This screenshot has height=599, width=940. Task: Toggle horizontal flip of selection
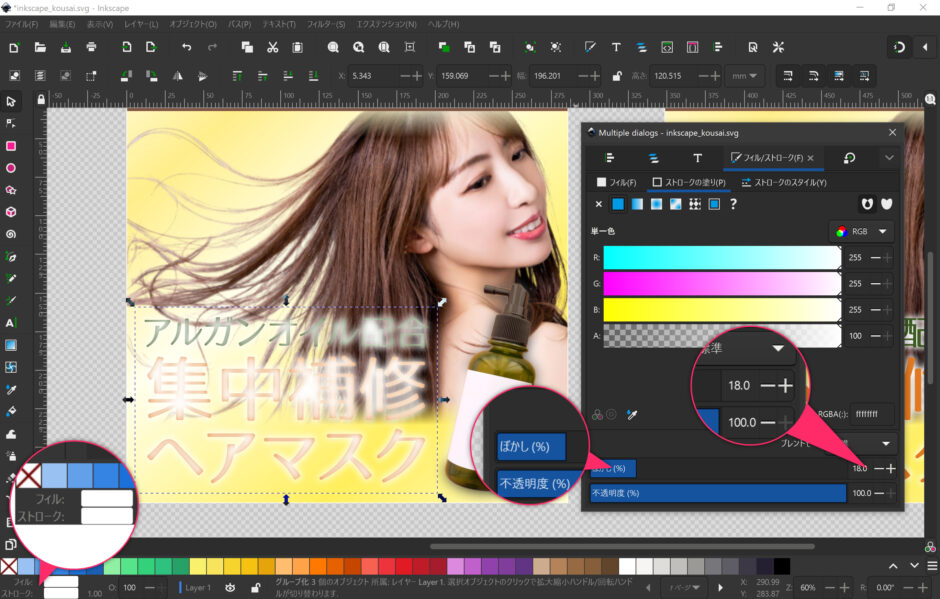(178, 76)
